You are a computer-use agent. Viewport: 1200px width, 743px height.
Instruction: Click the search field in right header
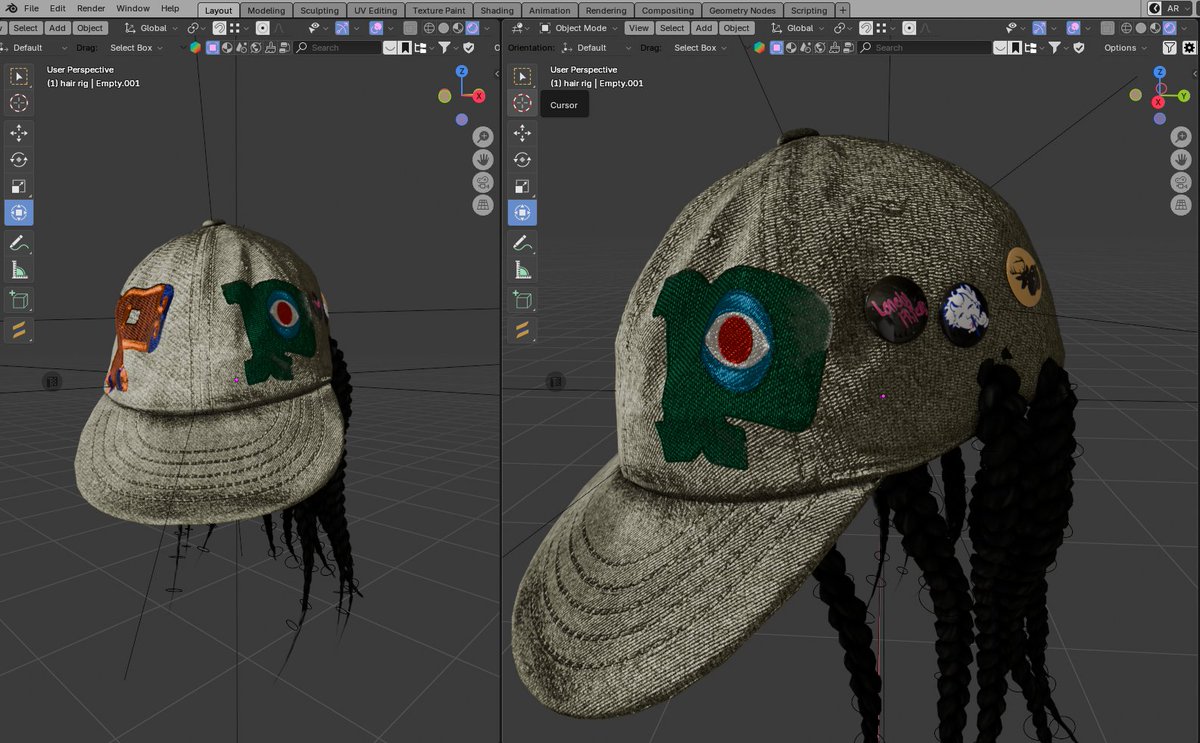[925, 47]
